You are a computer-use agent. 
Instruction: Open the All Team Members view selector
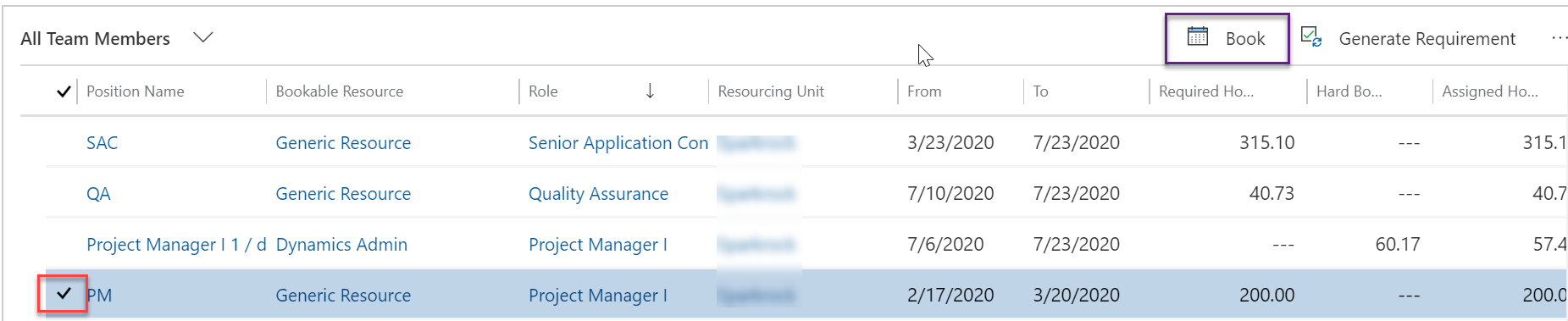[116, 38]
